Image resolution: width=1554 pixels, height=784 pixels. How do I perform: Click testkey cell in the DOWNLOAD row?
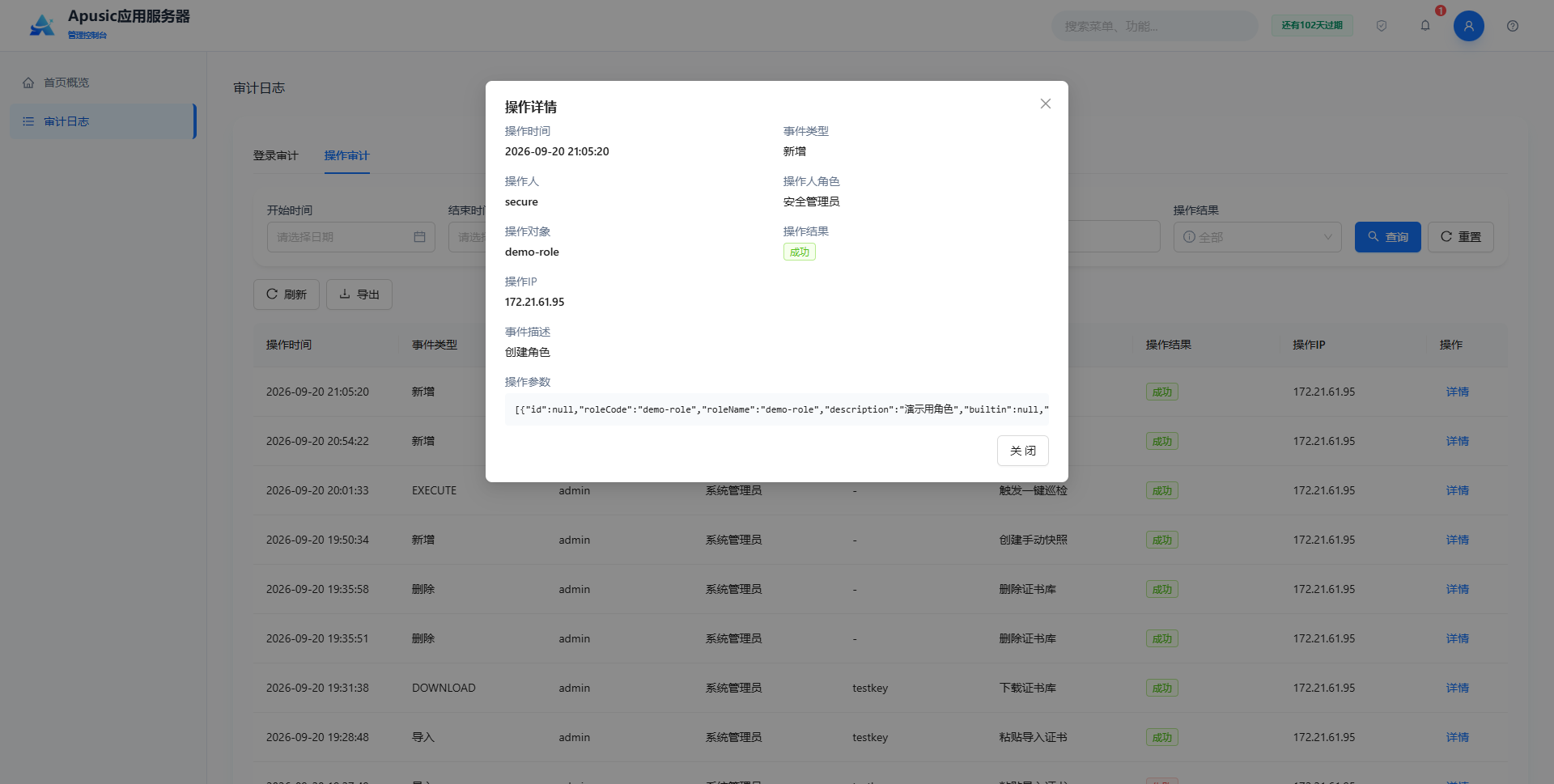point(870,688)
